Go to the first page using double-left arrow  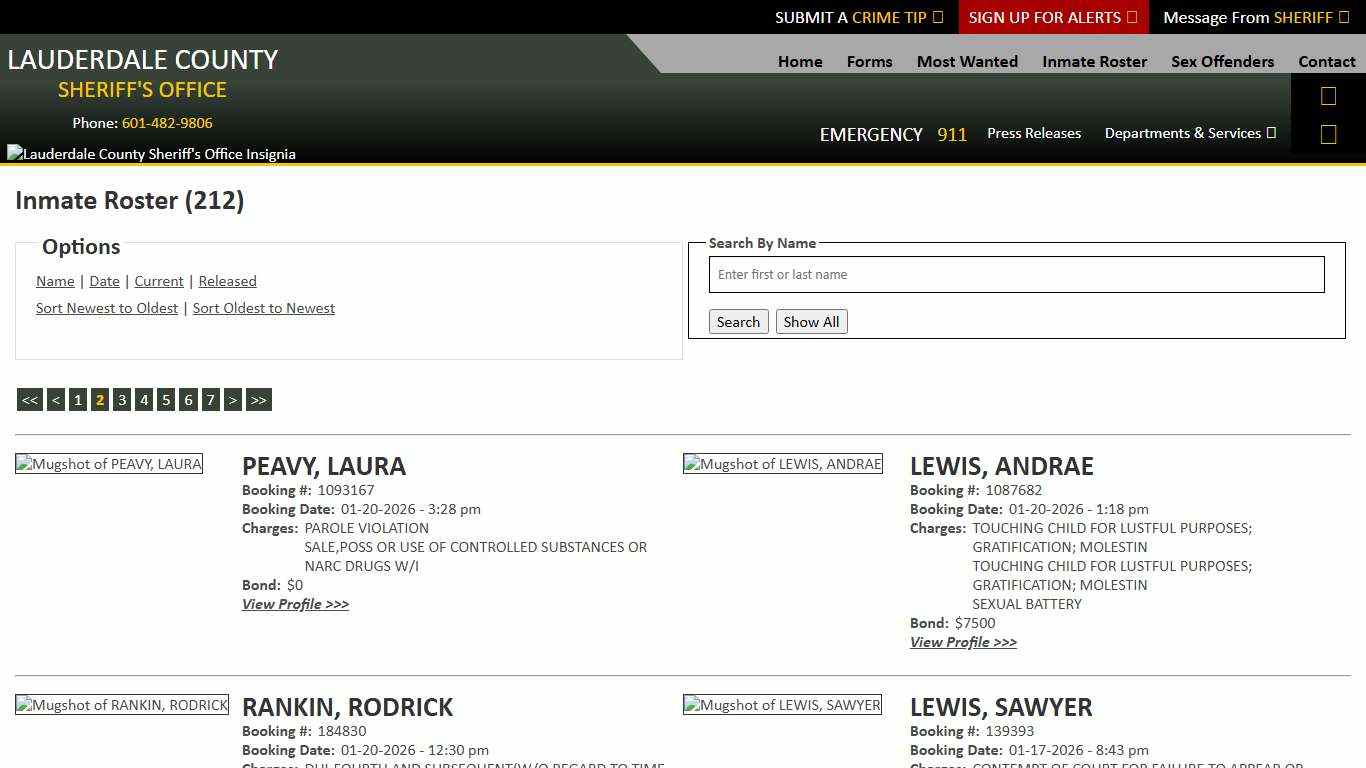coord(29,399)
